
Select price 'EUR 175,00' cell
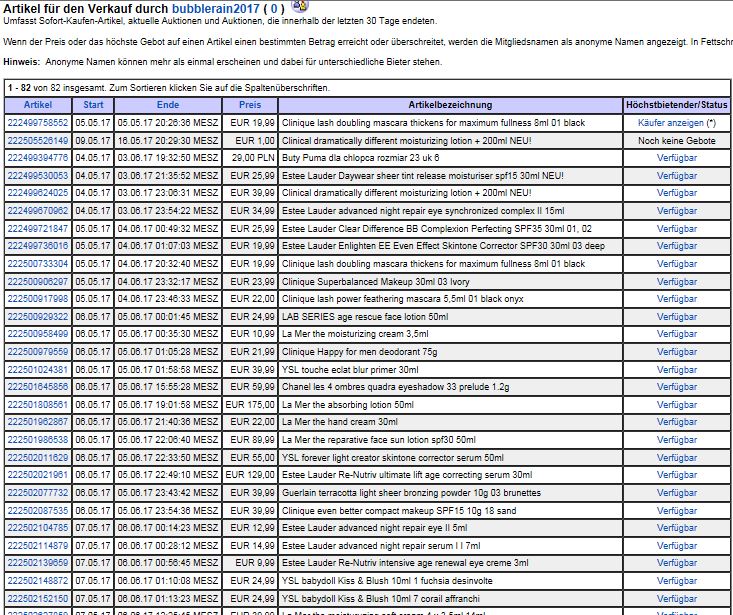[x=250, y=405]
